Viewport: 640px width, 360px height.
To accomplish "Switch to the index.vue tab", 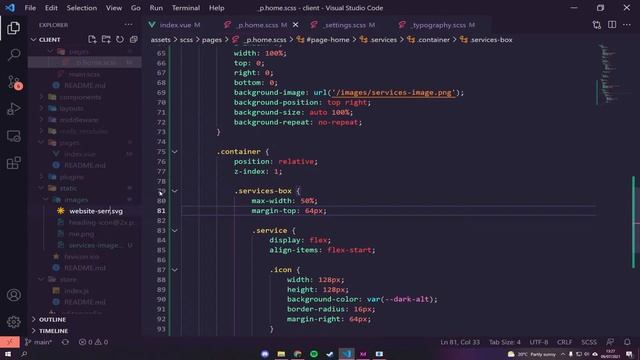I will click(x=180, y=25).
